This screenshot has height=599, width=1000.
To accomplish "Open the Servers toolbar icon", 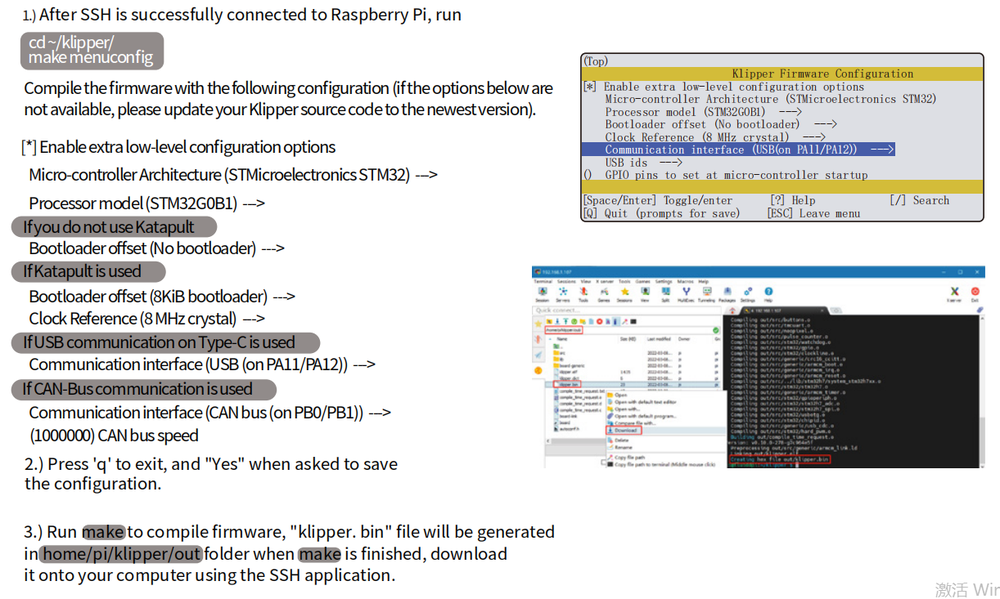I will click(x=562, y=293).
